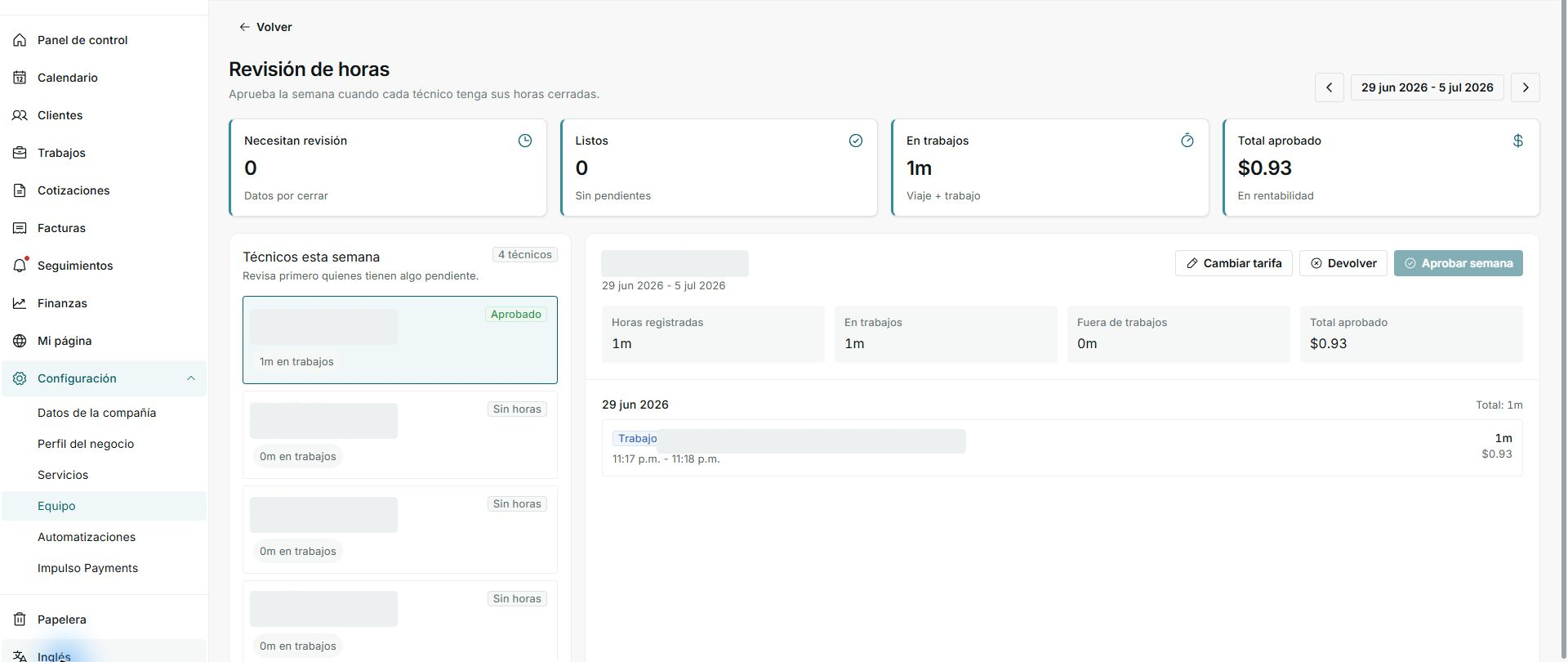Viewport: 1568px width, 662px height.
Task: Collapse the Configuración section chevron
Action: click(x=191, y=378)
